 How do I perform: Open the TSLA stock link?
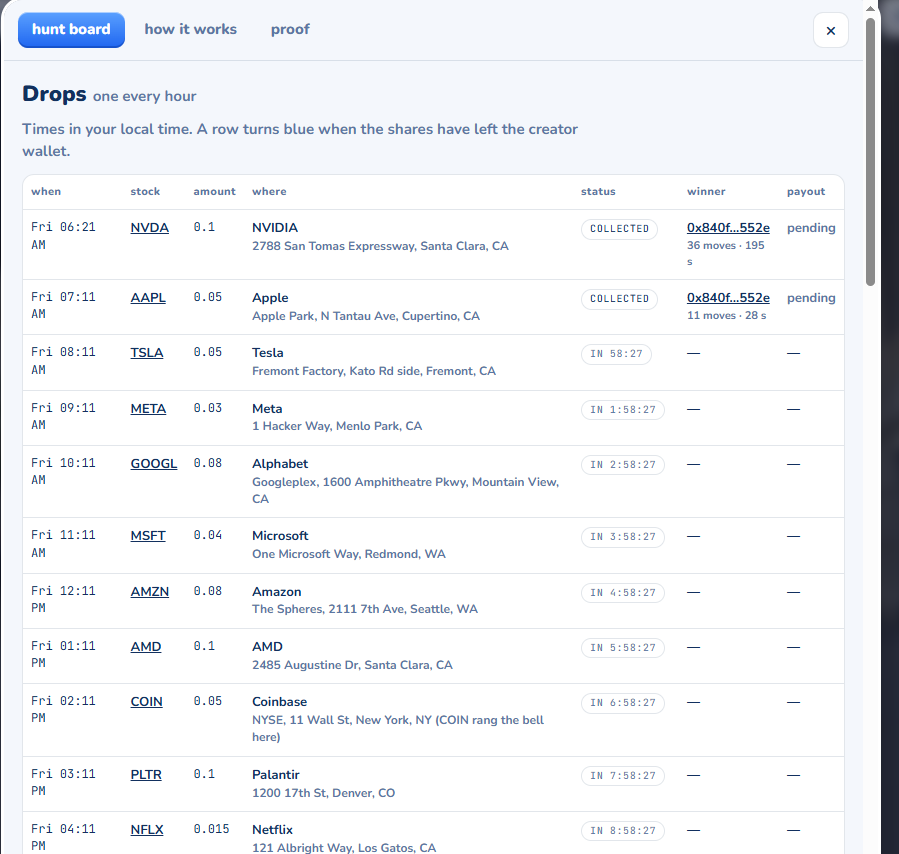pos(147,352)
